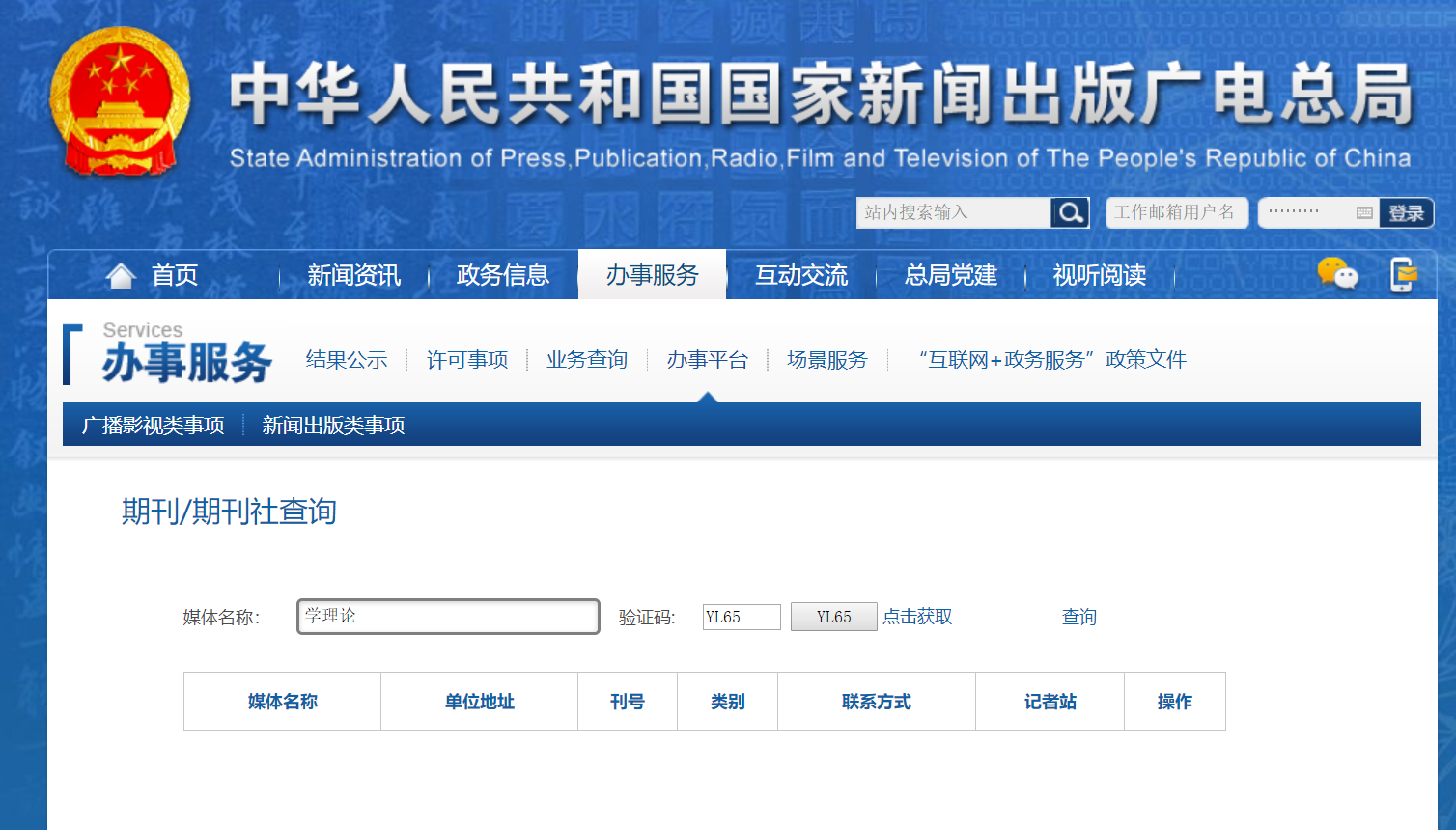Switch to 新闻出版类事项 tab
Screen dimensions: 1456x830
(x=333, y=426)
